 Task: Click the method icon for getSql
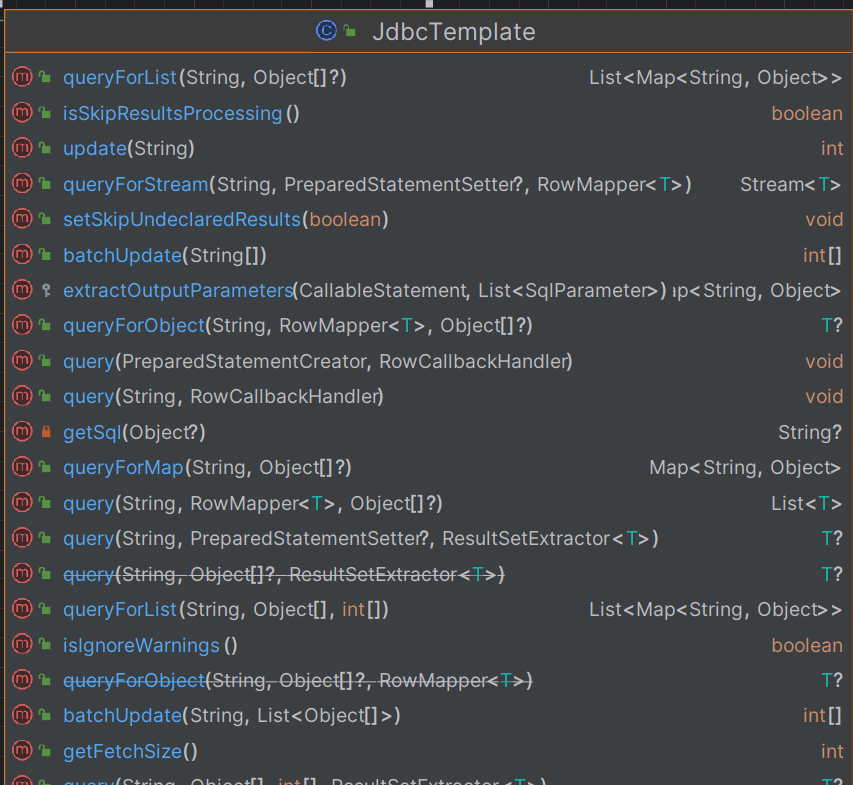click(22, 432)
